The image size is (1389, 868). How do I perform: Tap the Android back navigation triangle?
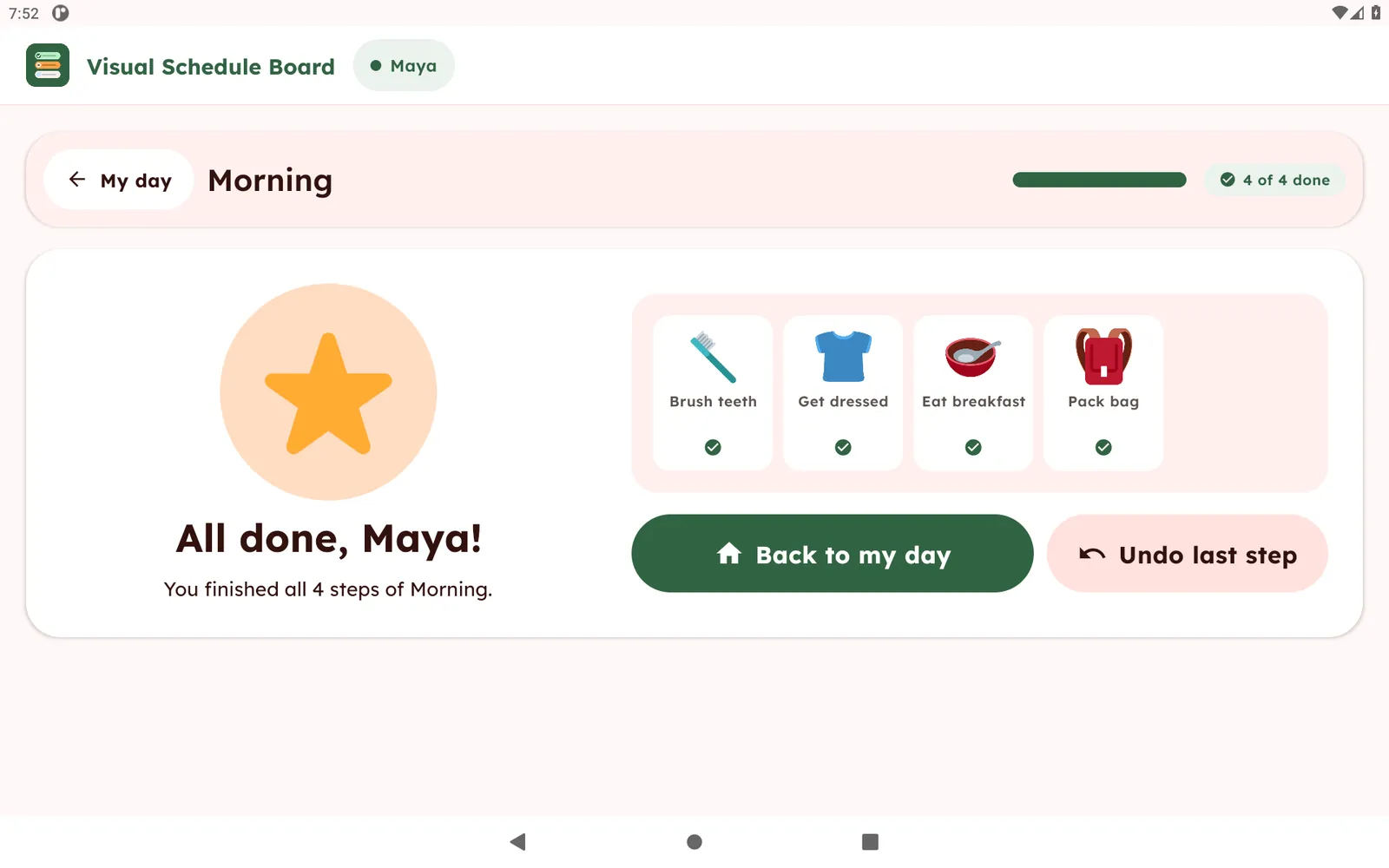click(518, 841)
